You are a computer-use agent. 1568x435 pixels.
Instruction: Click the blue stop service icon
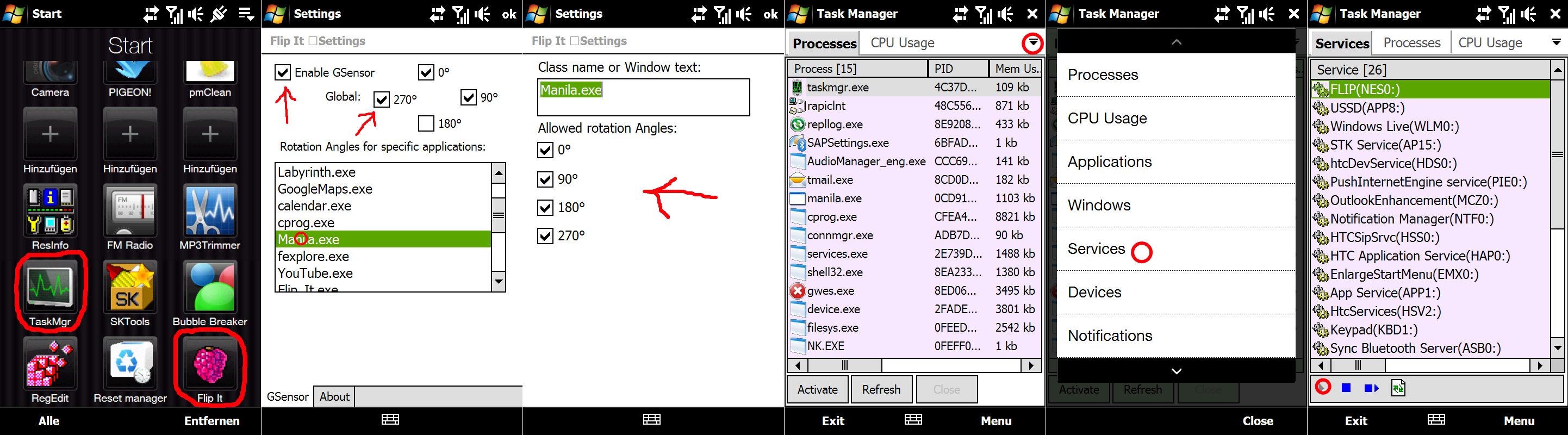(x=1346, y=388)
